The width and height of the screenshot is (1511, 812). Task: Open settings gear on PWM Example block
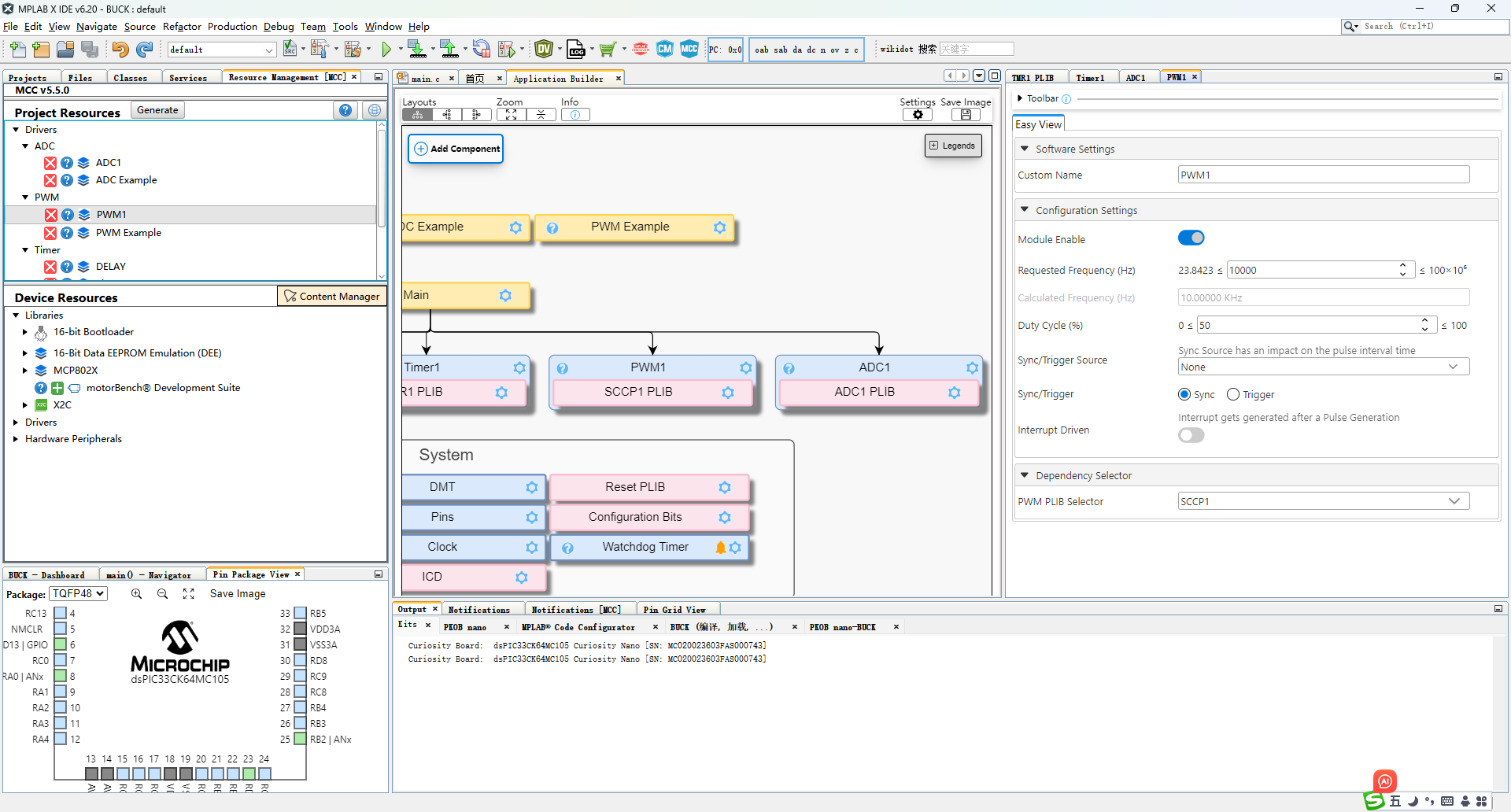[x=719, y=227]
